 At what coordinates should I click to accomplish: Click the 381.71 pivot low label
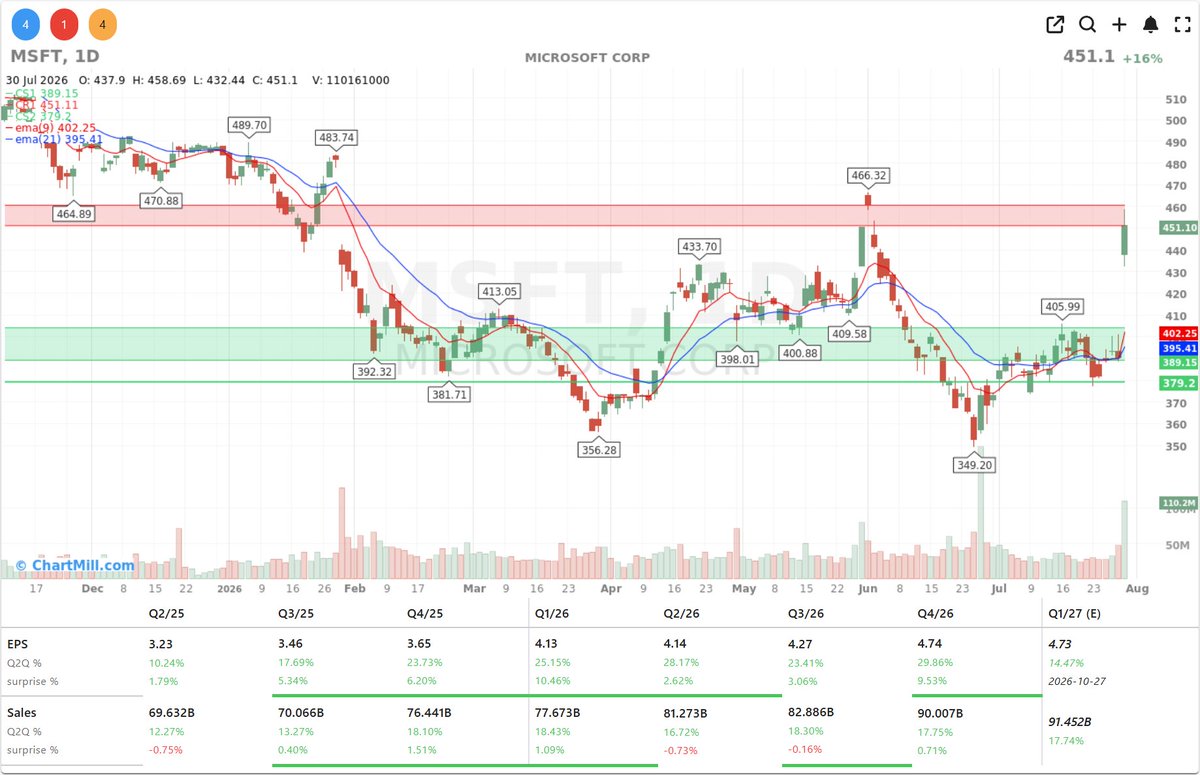coord(449,394)
